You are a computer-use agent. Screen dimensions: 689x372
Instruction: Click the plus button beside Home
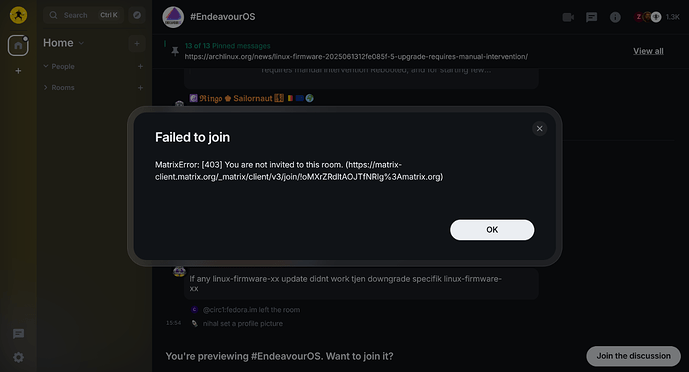[137, 43]
